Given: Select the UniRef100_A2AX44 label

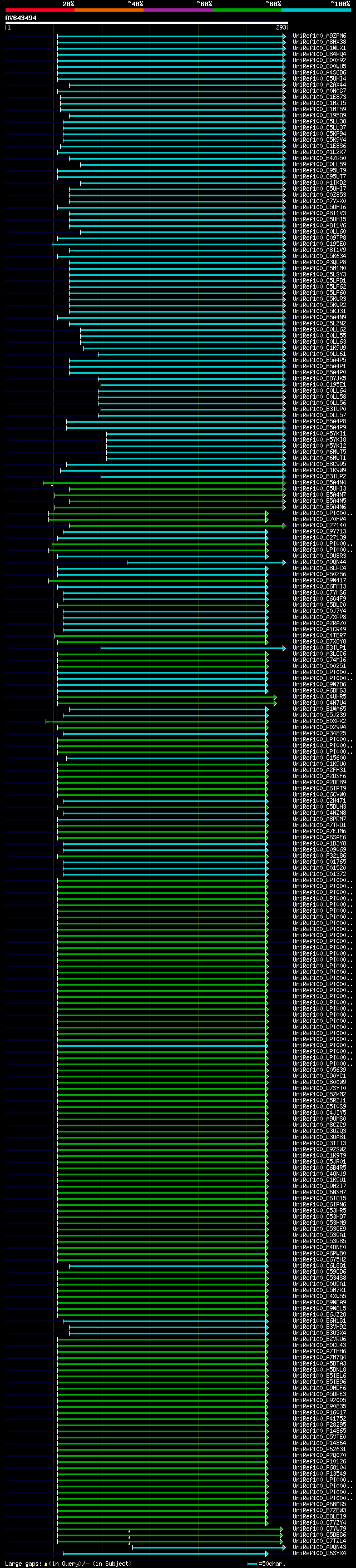Looking at the screenshot, I should pos(319,85).
